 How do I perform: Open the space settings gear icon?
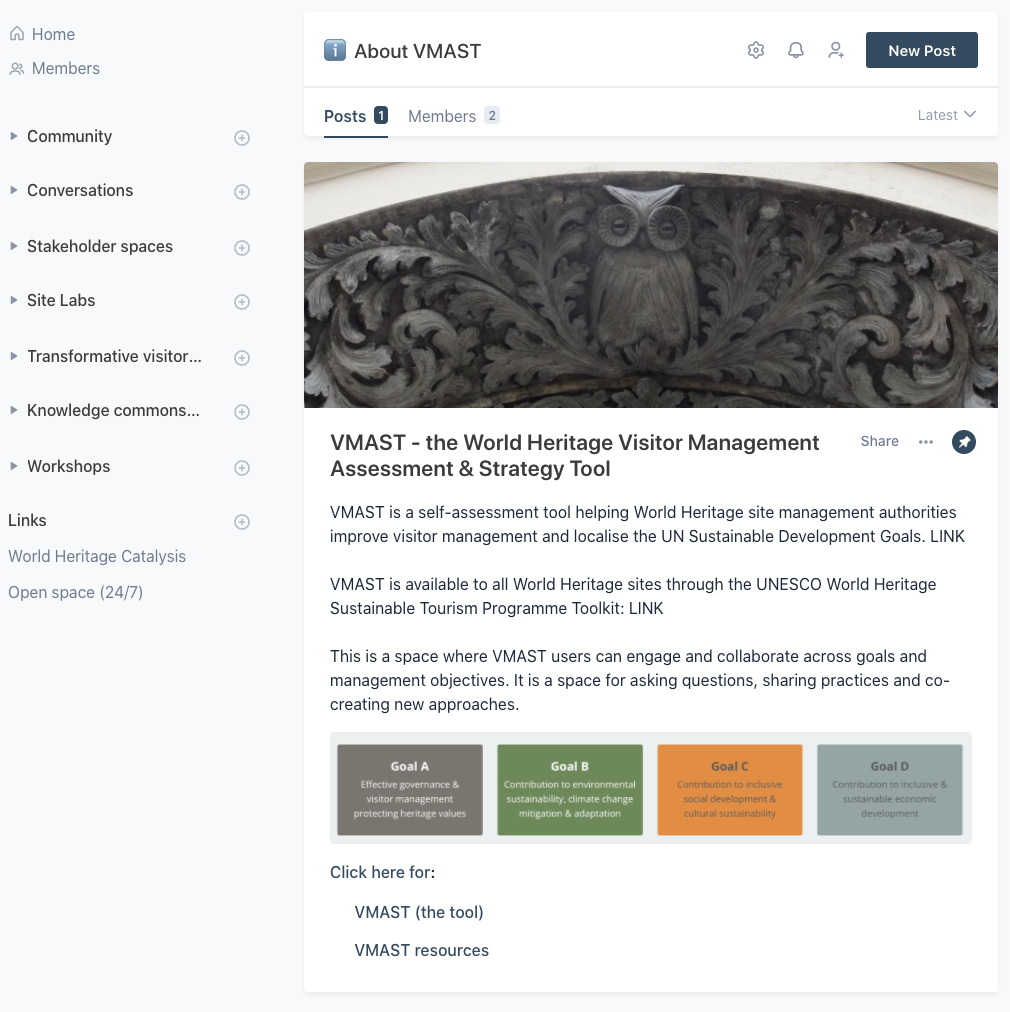point(756,50)
